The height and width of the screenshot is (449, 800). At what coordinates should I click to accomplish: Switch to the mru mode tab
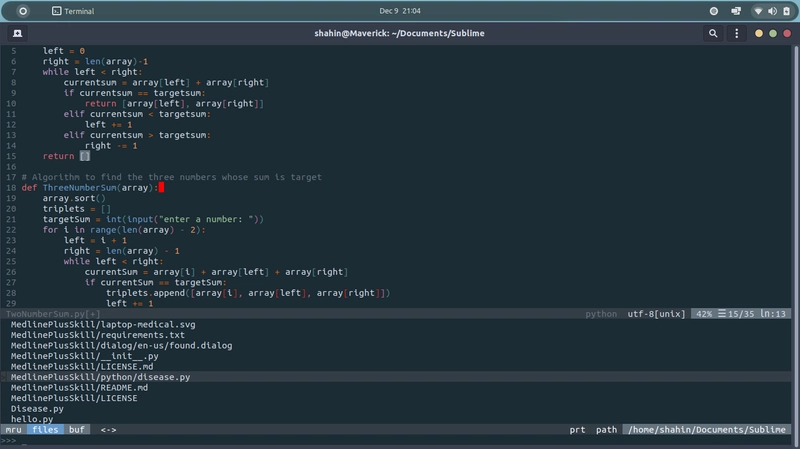[x=13, y=430]
